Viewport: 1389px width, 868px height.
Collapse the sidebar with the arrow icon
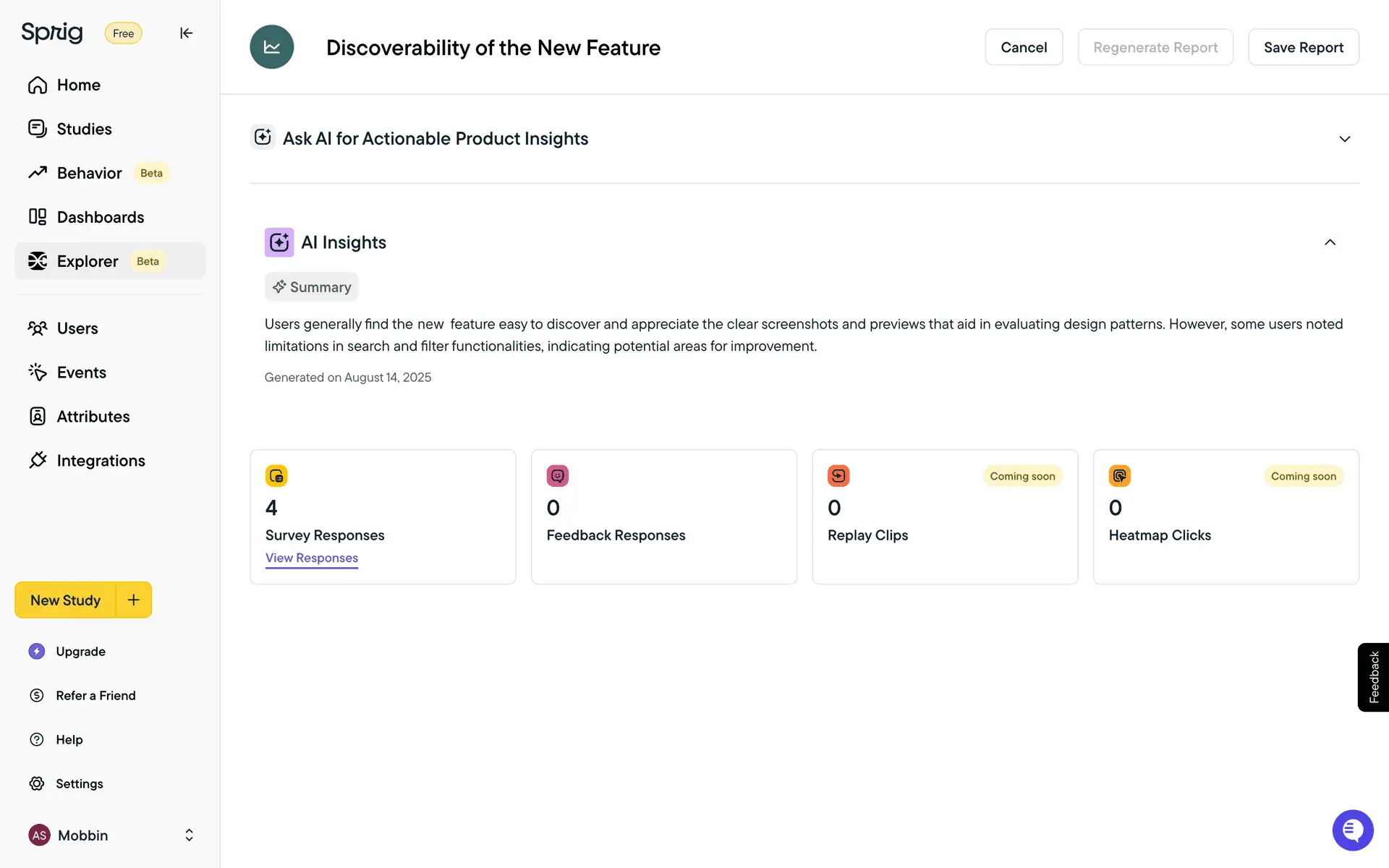(186, 33)
